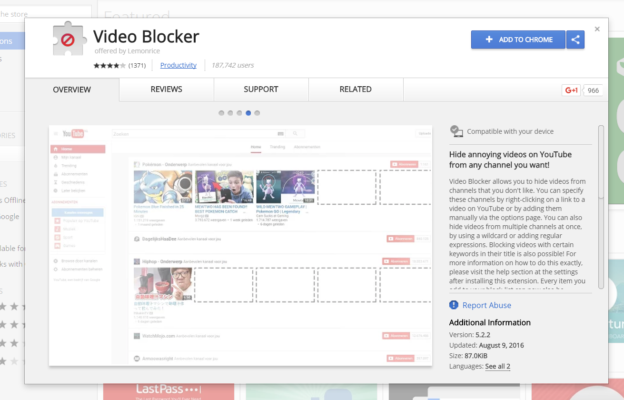Select the first screenshot carousel dot
The image size is (624, 400).
pos(221,113)
